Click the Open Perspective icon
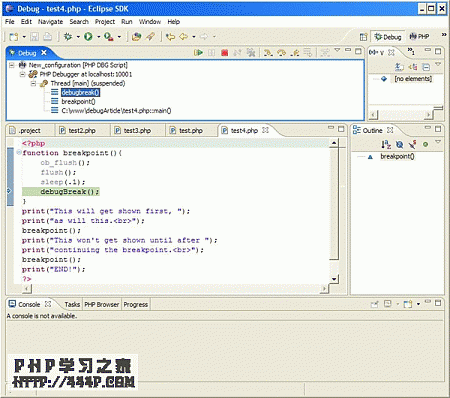This screenshot has height=398, width=450. [363, 37]
